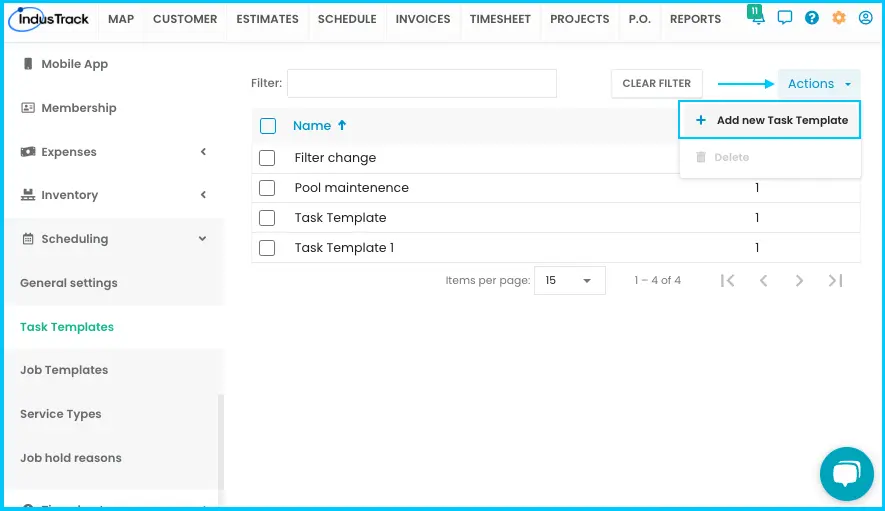
Task: Open the CUSTOMER menu
Action: 185,19
